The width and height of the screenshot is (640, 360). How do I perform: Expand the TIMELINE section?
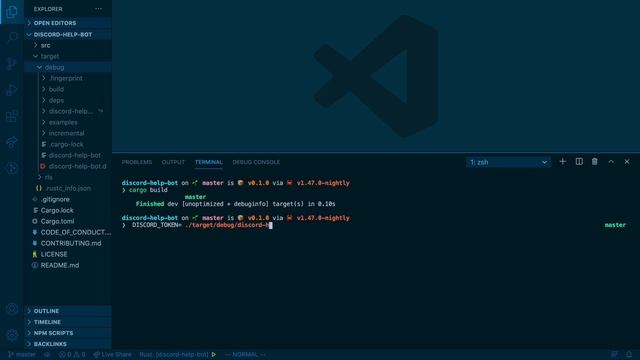[68, 322]
